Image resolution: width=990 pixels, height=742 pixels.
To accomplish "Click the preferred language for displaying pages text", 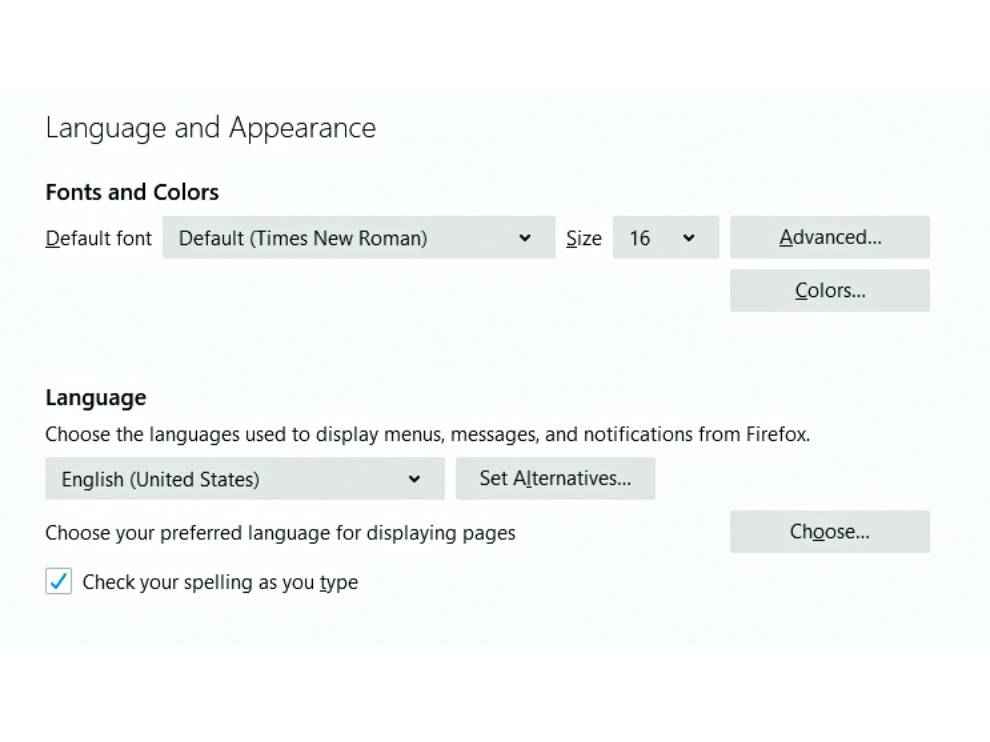I will click(x=280, y=534).
